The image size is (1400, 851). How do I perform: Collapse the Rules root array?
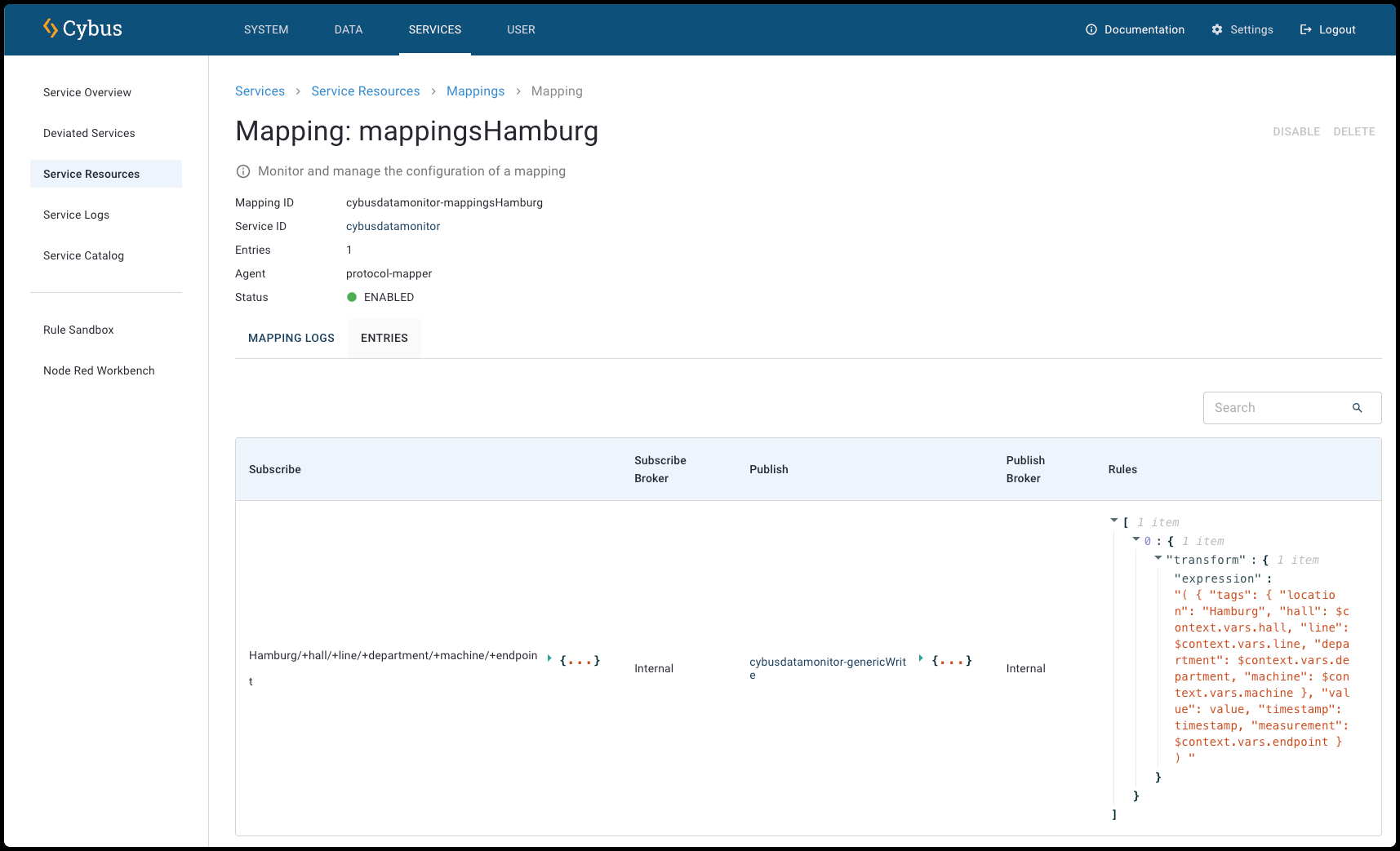point(1114,521)
